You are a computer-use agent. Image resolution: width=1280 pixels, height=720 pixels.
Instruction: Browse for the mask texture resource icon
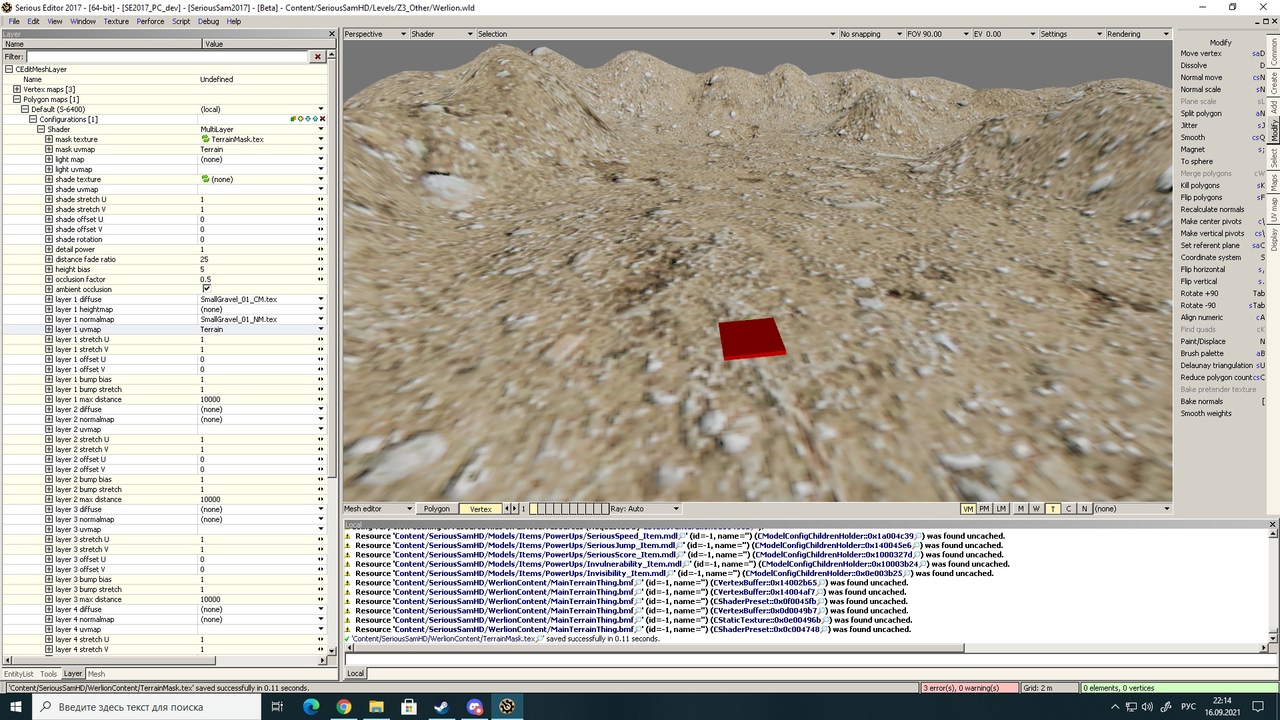pyautogui.click(x=206, y=139)
